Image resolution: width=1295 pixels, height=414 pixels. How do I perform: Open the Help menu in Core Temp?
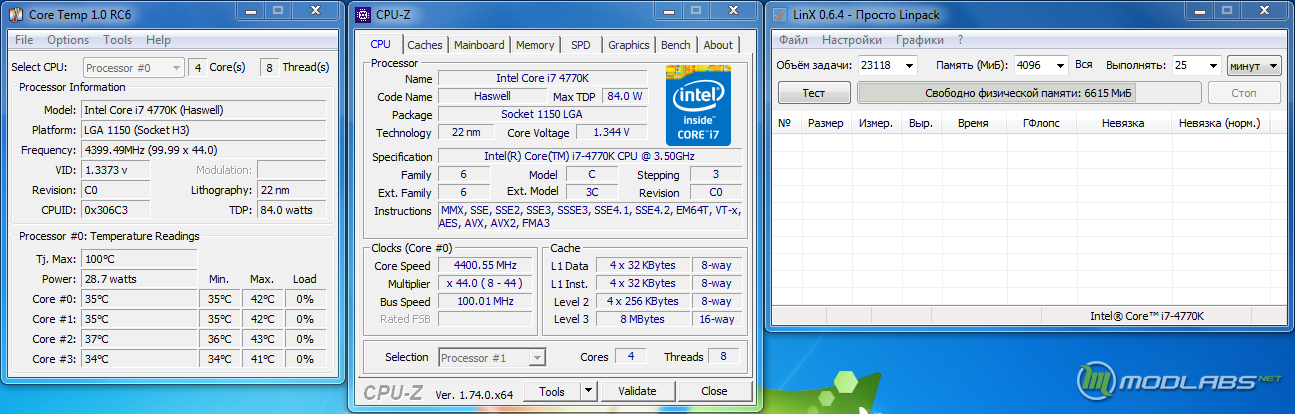coord(158,40)
